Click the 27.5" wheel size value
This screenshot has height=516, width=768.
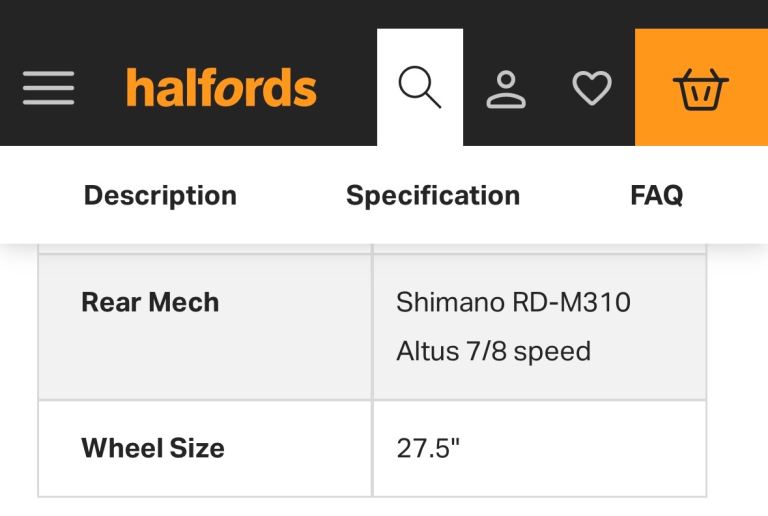[428, 448]
